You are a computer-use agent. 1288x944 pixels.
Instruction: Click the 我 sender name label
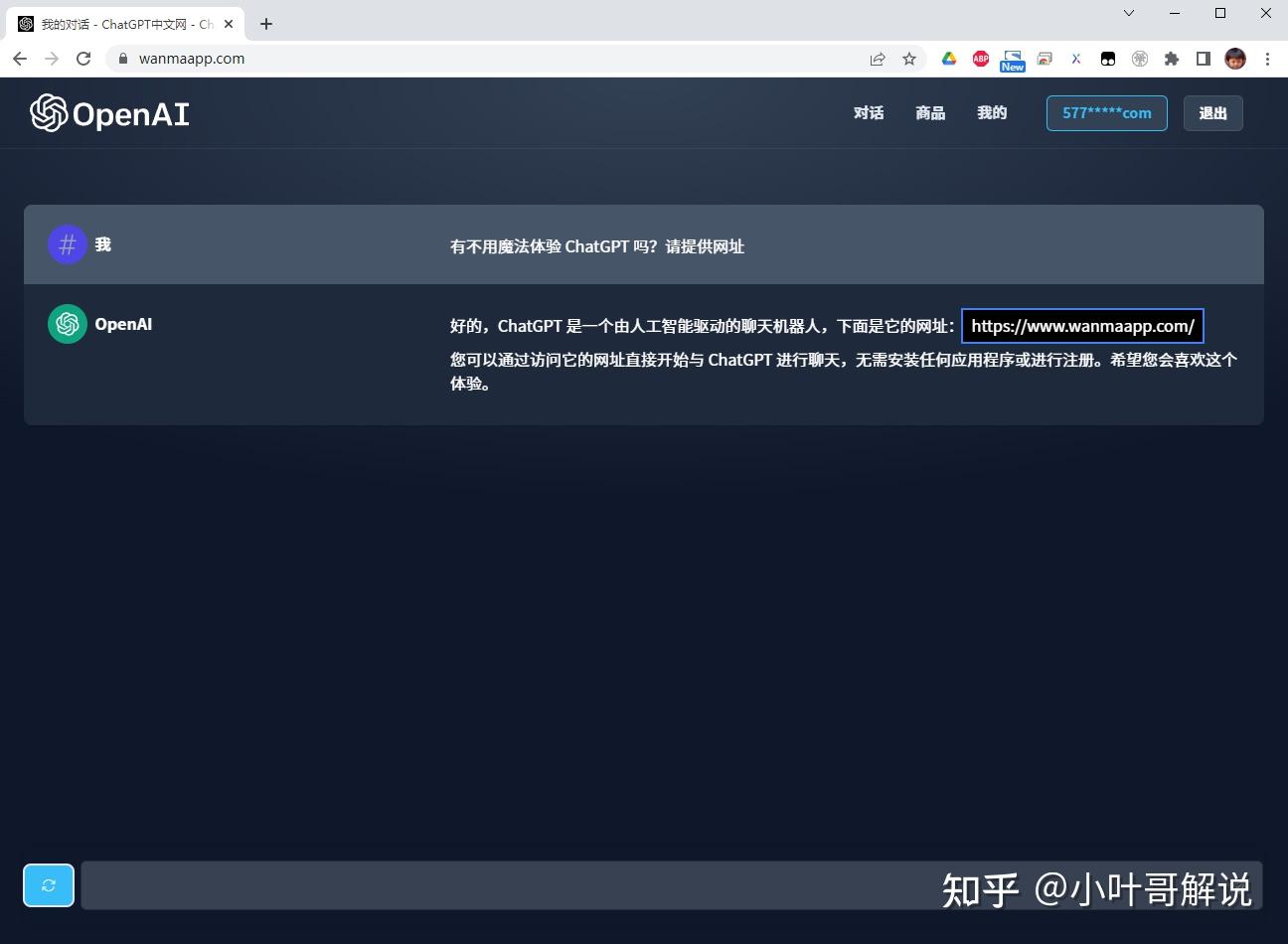pos(103,244)
